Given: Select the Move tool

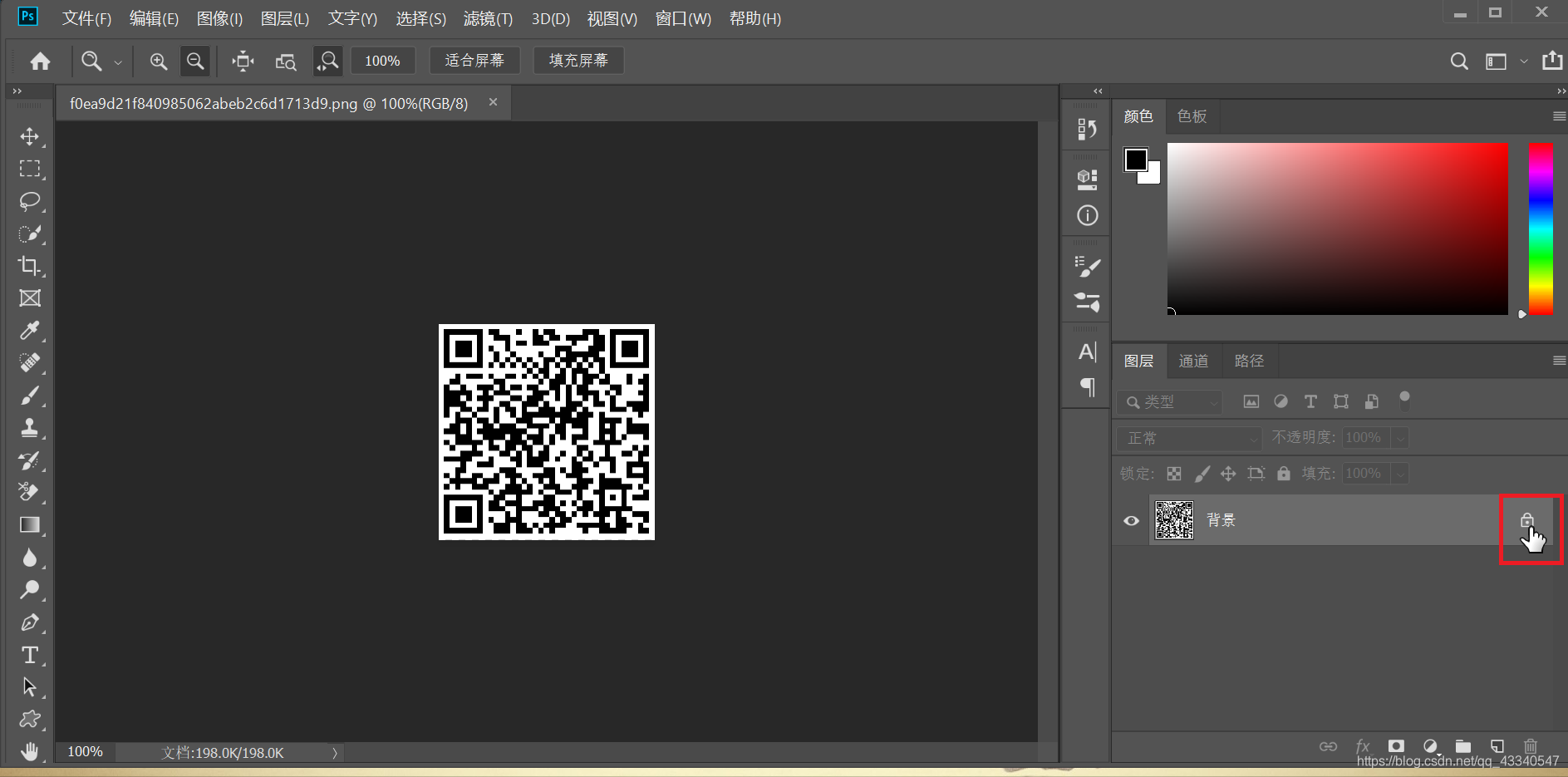Looking at the screenshot, I should coord(30,136).
